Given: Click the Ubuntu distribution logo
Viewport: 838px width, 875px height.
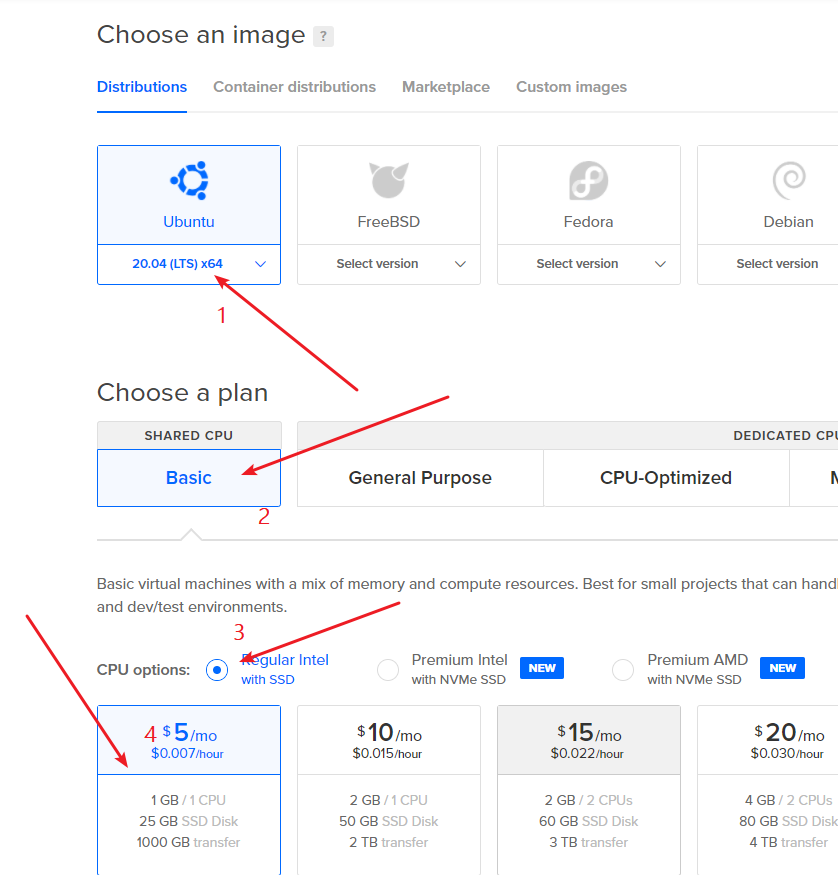Looking at the screenshot, I should [x=189, y=181].
